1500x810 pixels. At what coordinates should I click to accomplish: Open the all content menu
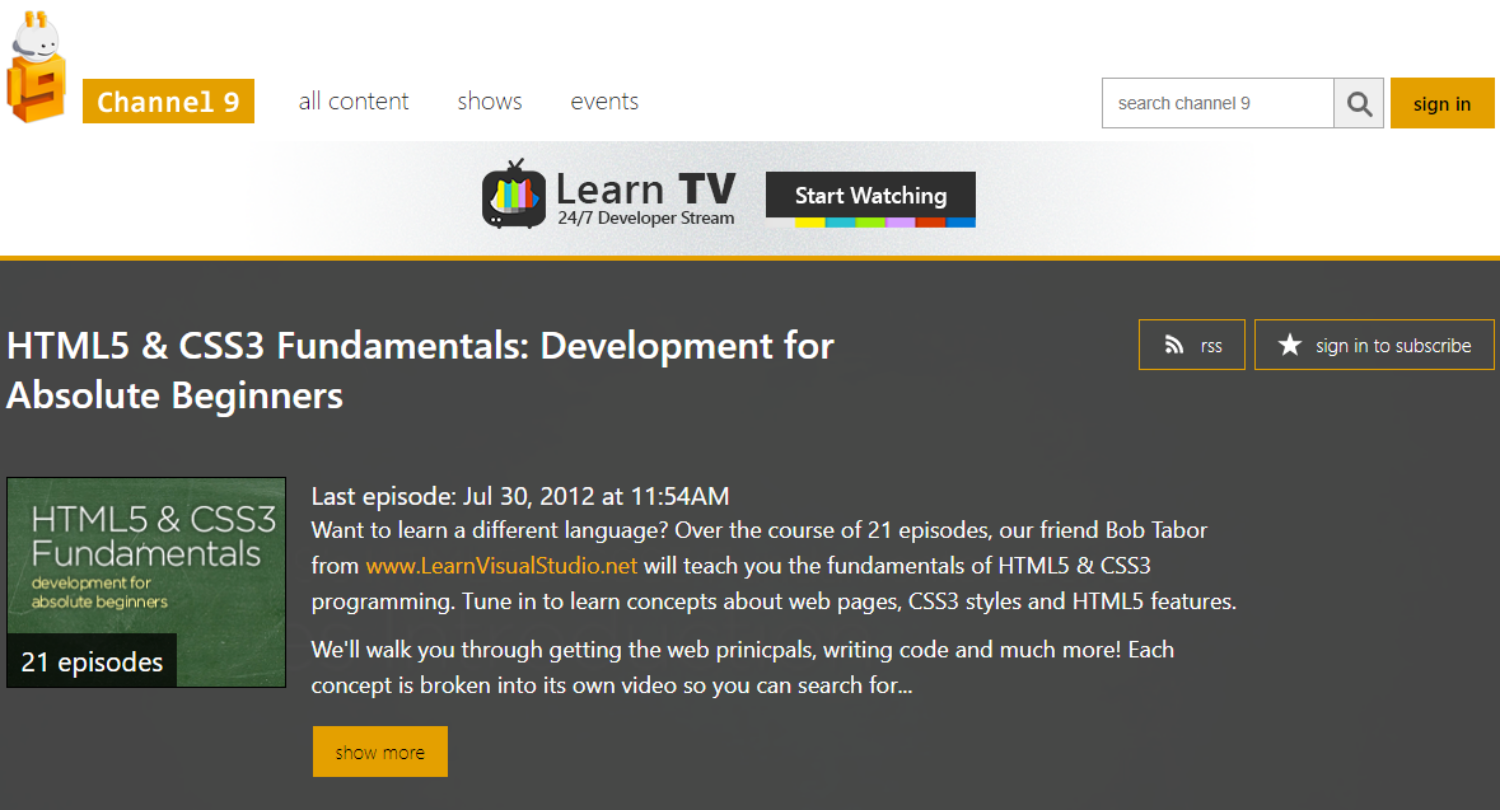tap(353, 102)
